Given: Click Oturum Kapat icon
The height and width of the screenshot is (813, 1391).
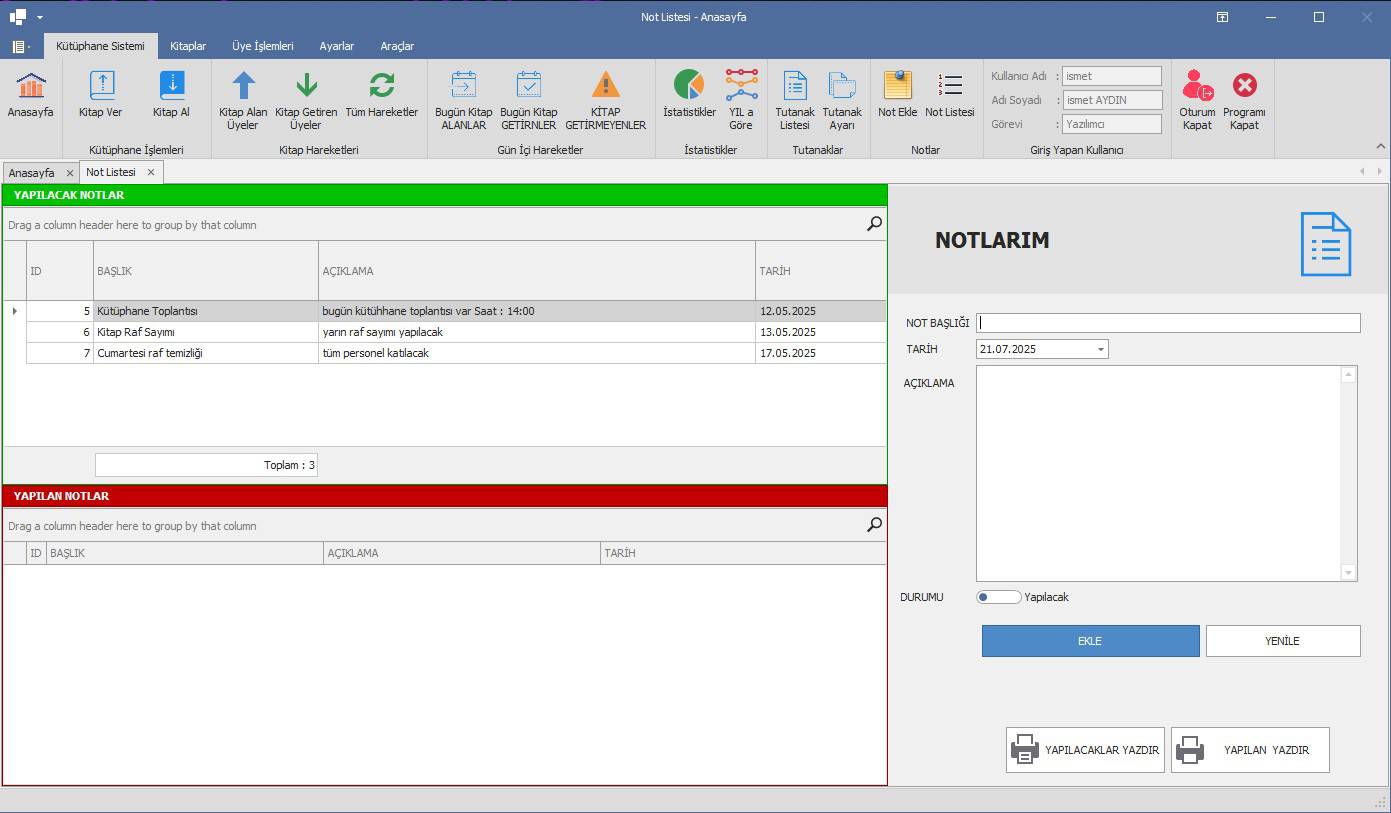Looking at the screenshot, I should (x=1197, y=87).
